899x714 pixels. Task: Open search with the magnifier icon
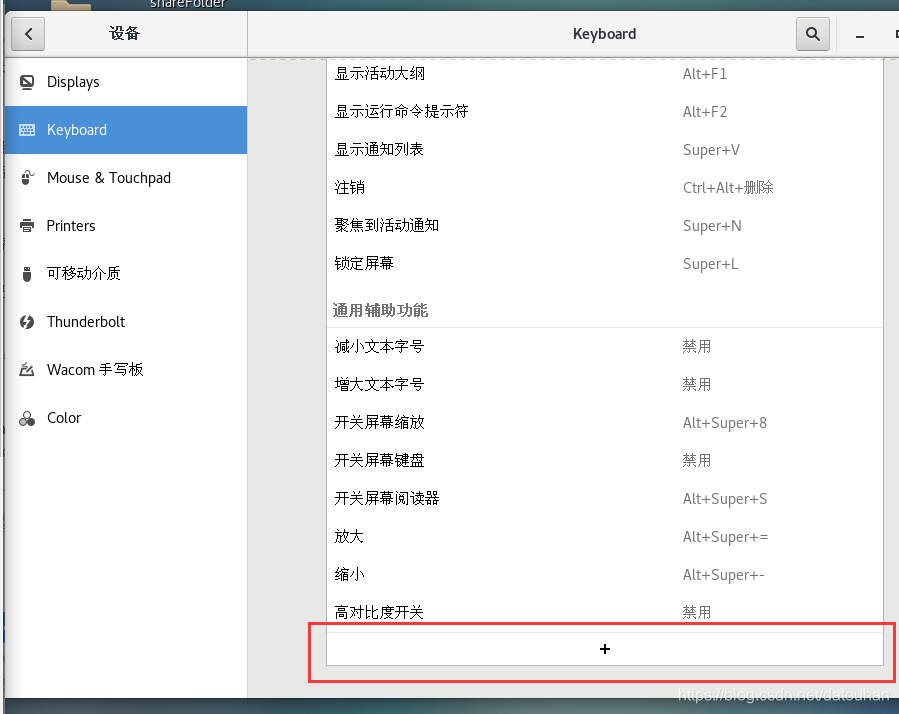click(x=812, y=34)
